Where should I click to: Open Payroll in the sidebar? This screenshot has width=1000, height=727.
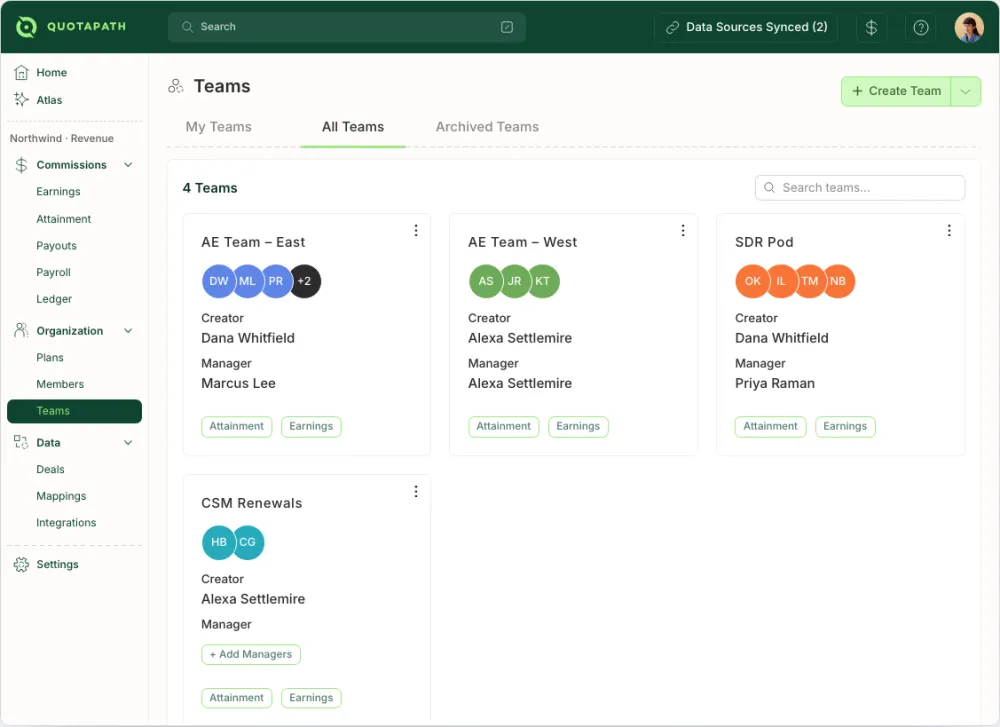click(54, 272)
